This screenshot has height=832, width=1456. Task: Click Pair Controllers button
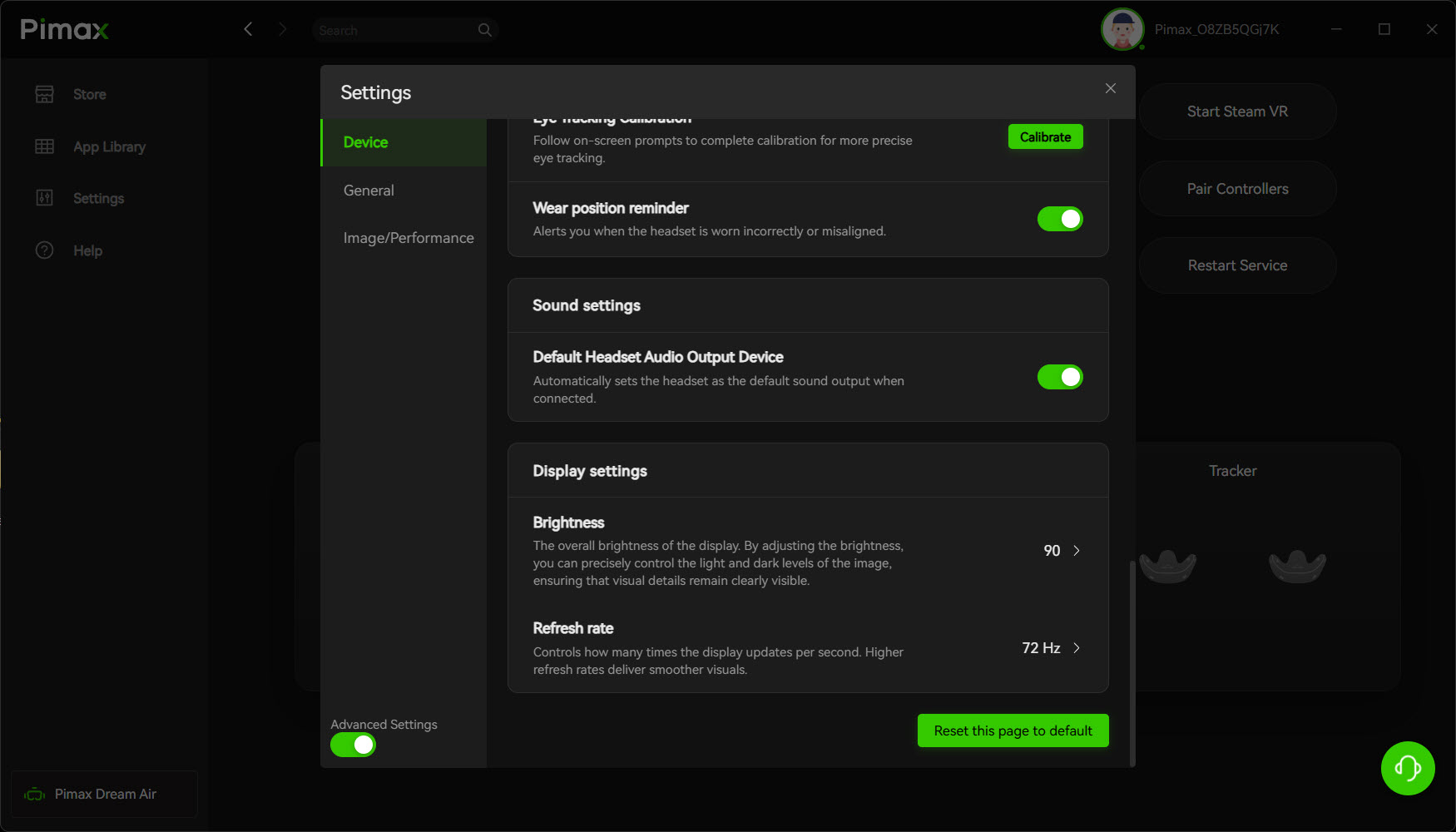1237,189
